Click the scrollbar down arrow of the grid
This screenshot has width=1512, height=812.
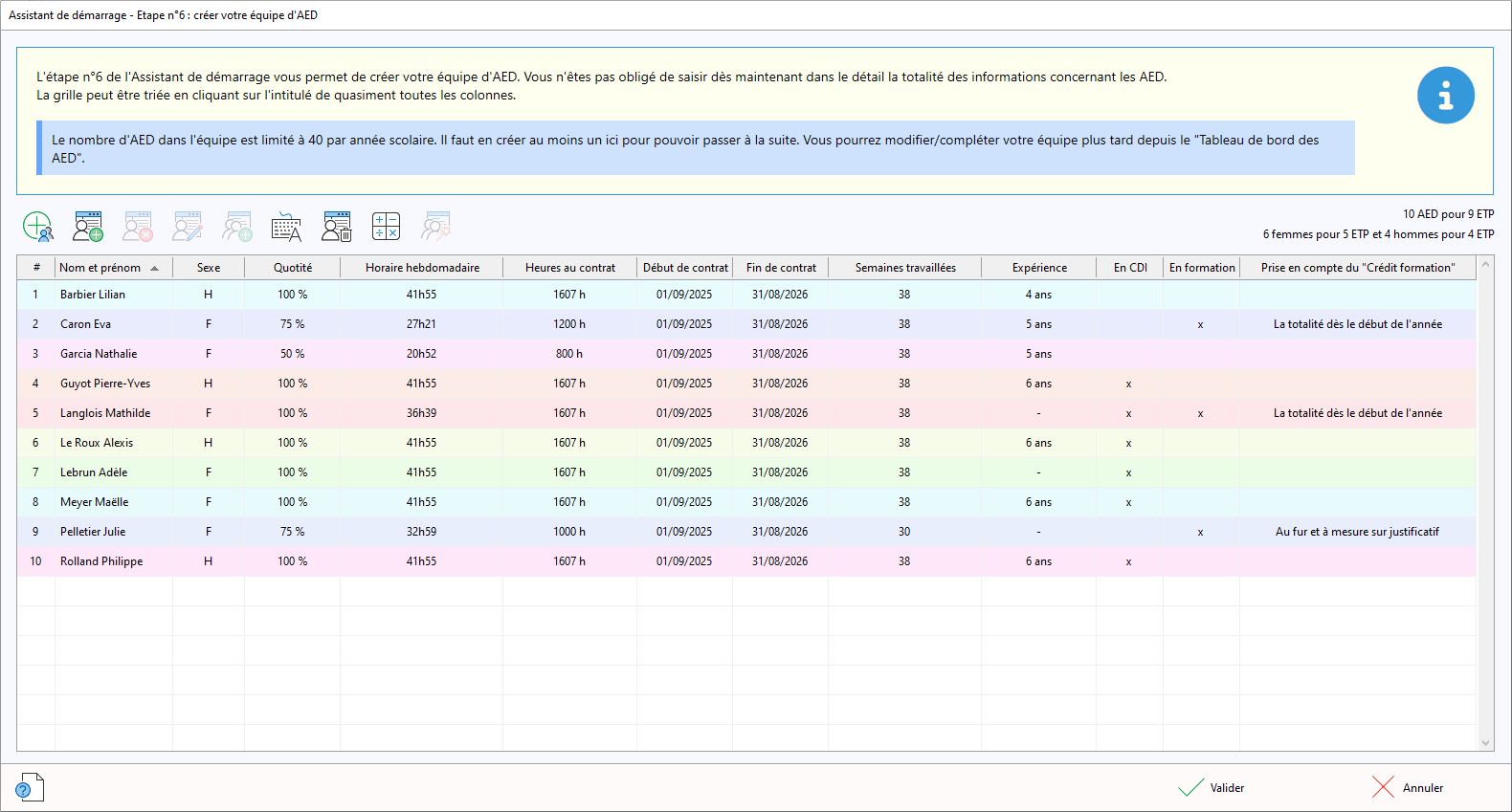(1485, 742)
